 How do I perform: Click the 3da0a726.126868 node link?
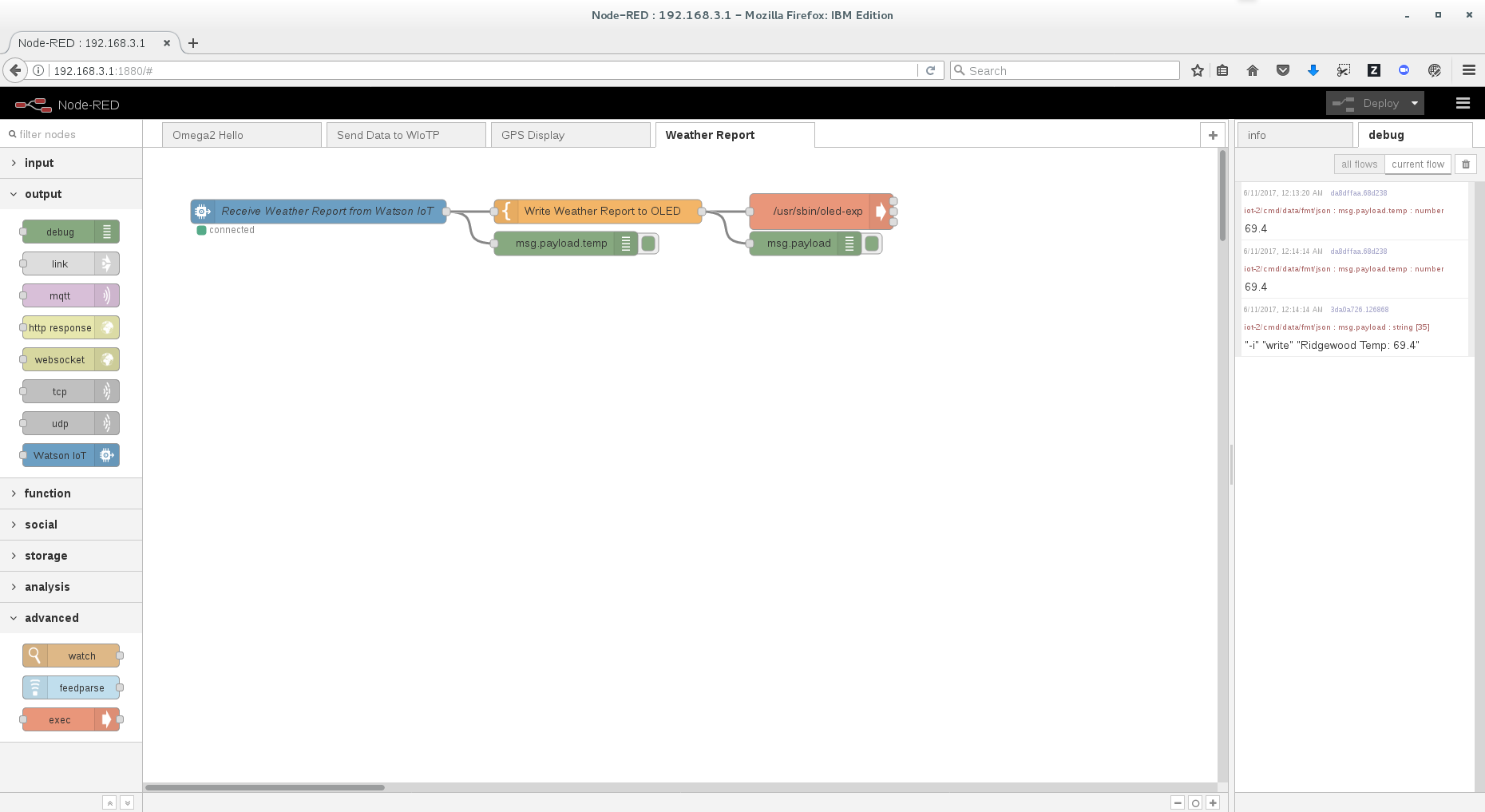click(1359, 310)
